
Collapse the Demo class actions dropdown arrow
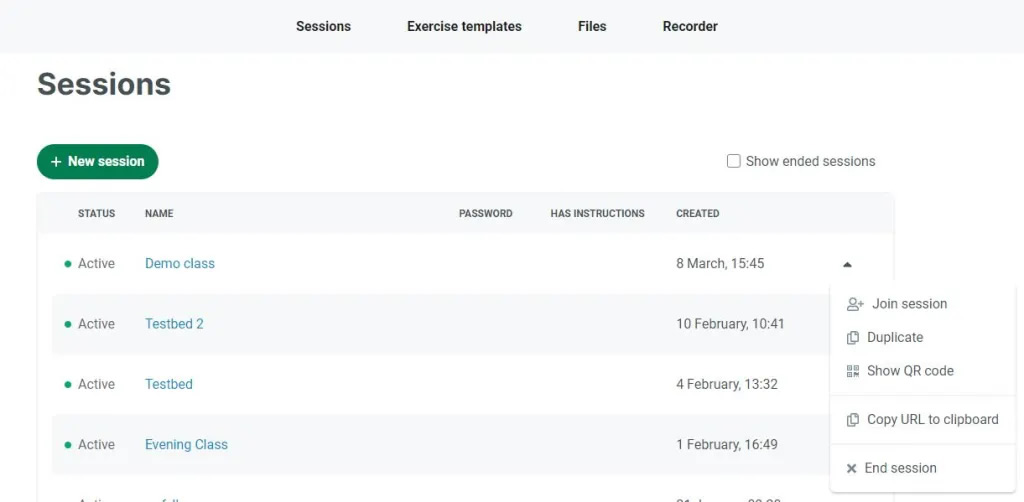tap(847, 265)
